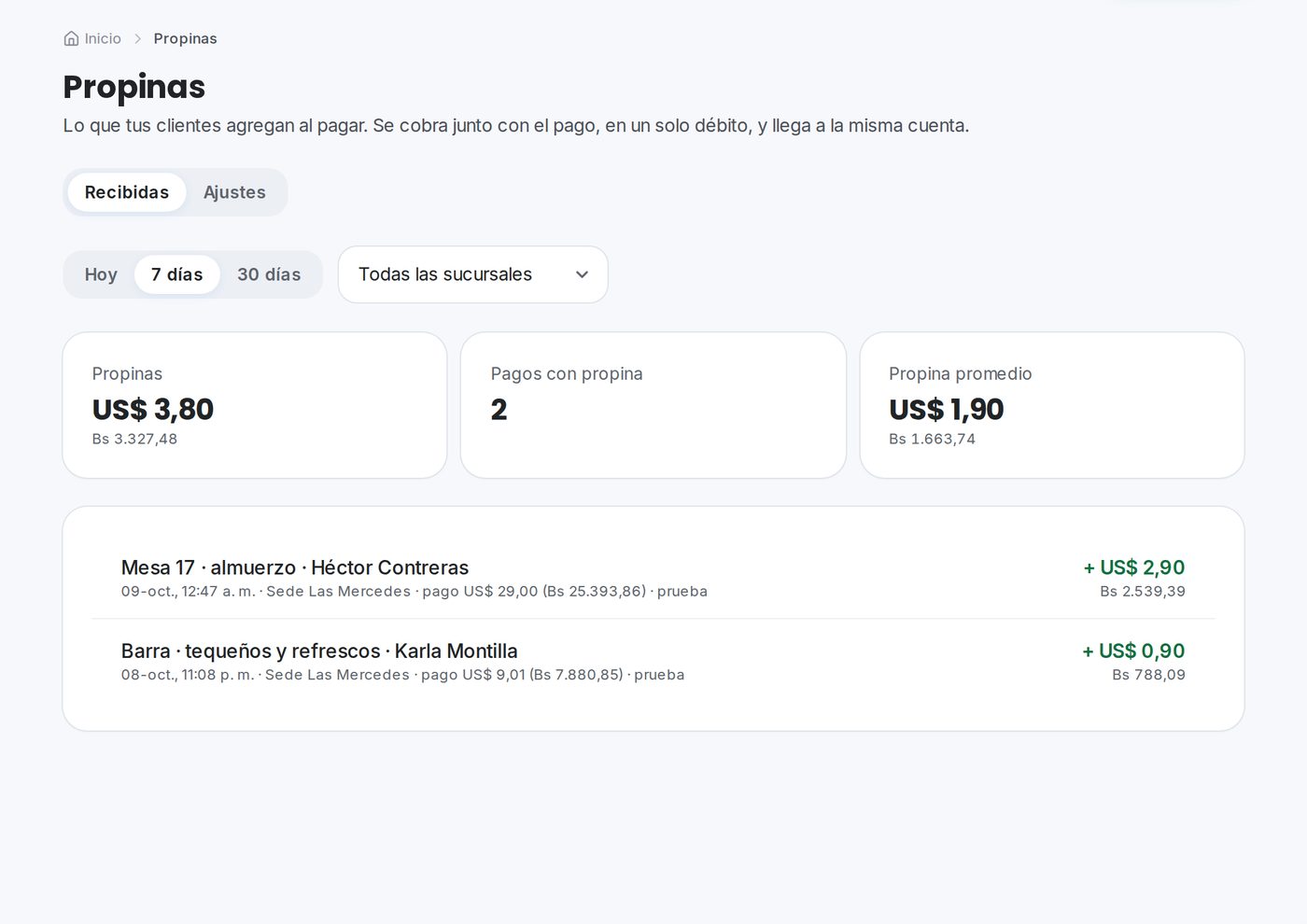Open the Barra tequeños y refrescos tip
This screenshot has height=924, width=1307.
click(x=653, y=661)
